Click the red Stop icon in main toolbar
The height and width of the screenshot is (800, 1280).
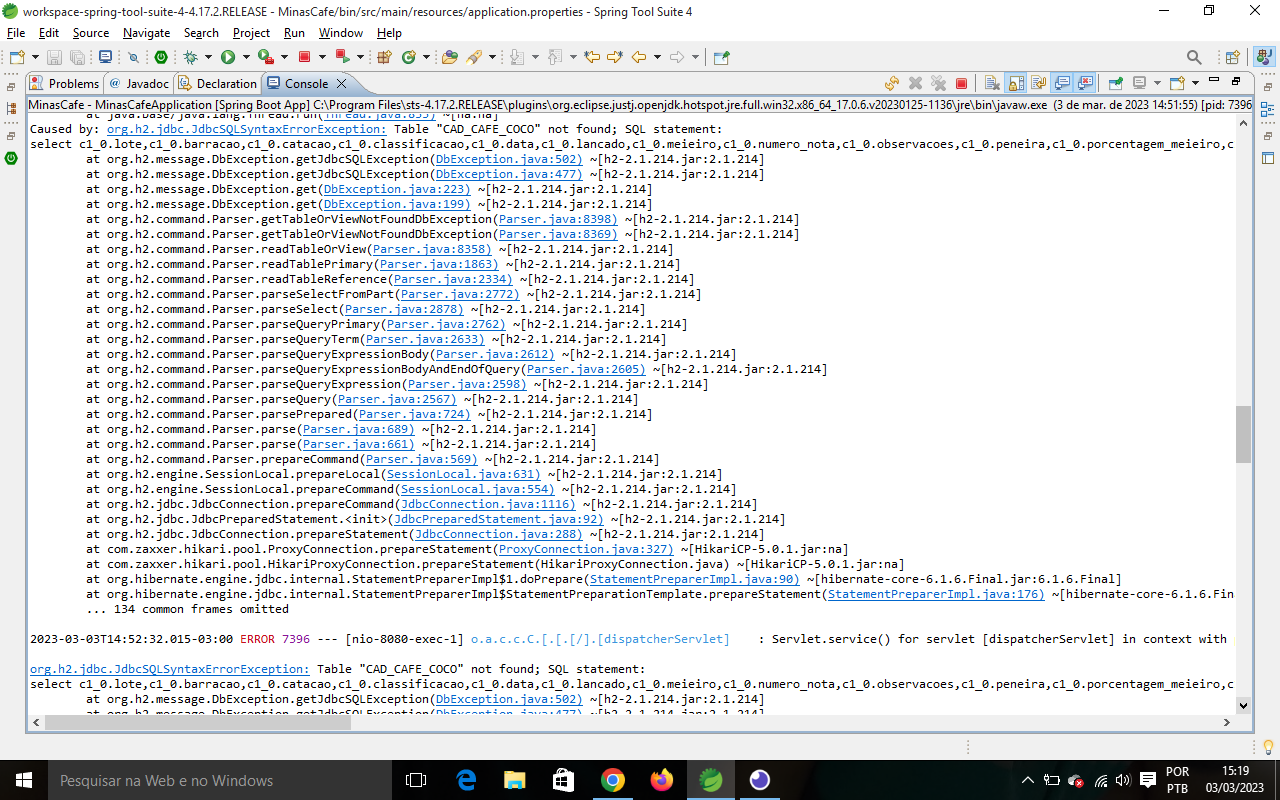tap(305, 57)
